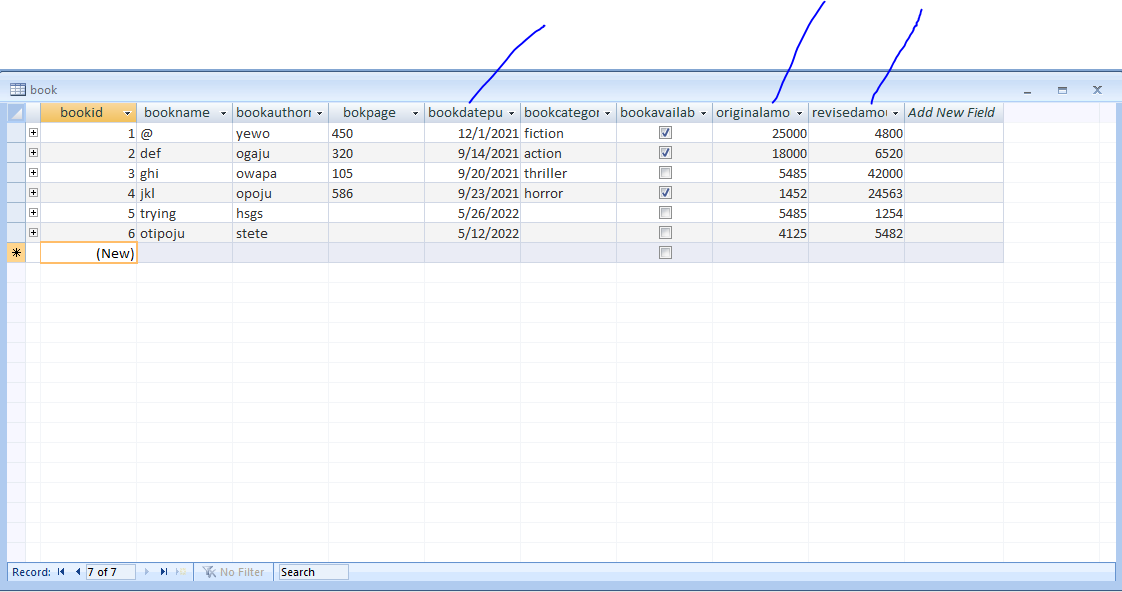Image resolution: width=1122 pixels, height=592 pixels.
Task: Expand subdatasheet for otipoju row
Action: pyautogui.click(x=33, y=233)
